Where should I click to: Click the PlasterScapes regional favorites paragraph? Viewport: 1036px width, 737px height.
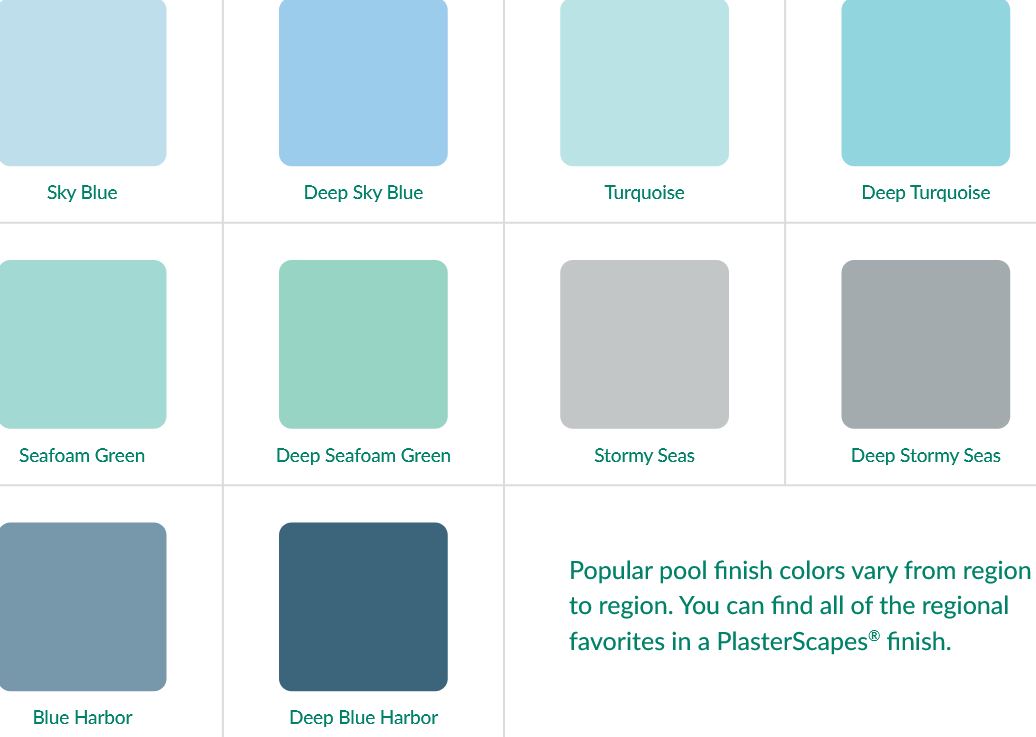[798, 606]
